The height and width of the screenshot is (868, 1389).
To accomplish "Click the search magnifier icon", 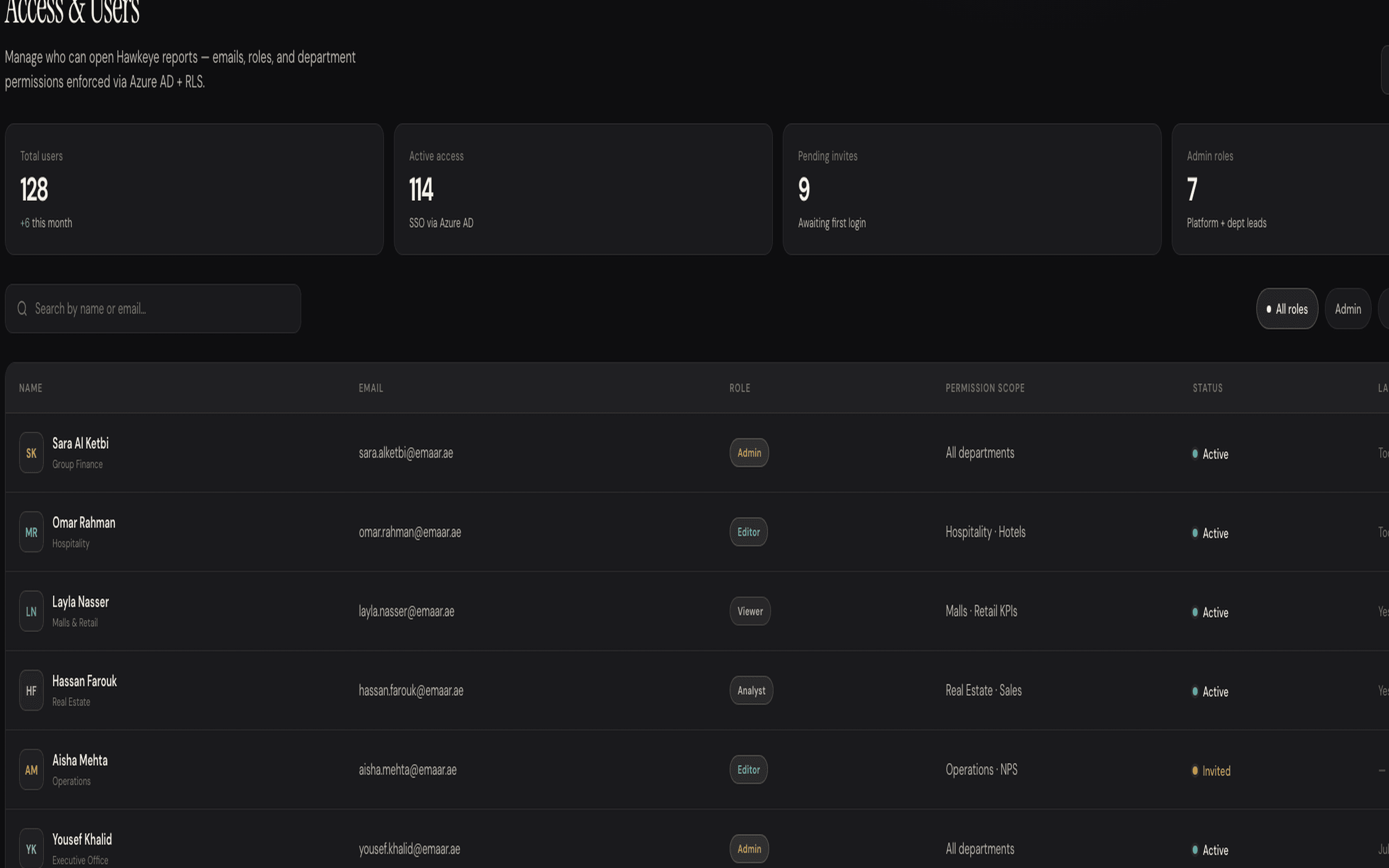I will [x=22, y=309].
